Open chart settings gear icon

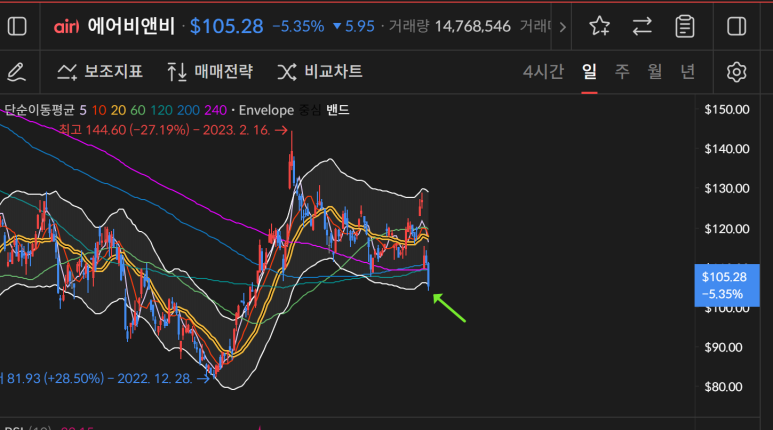737,72
